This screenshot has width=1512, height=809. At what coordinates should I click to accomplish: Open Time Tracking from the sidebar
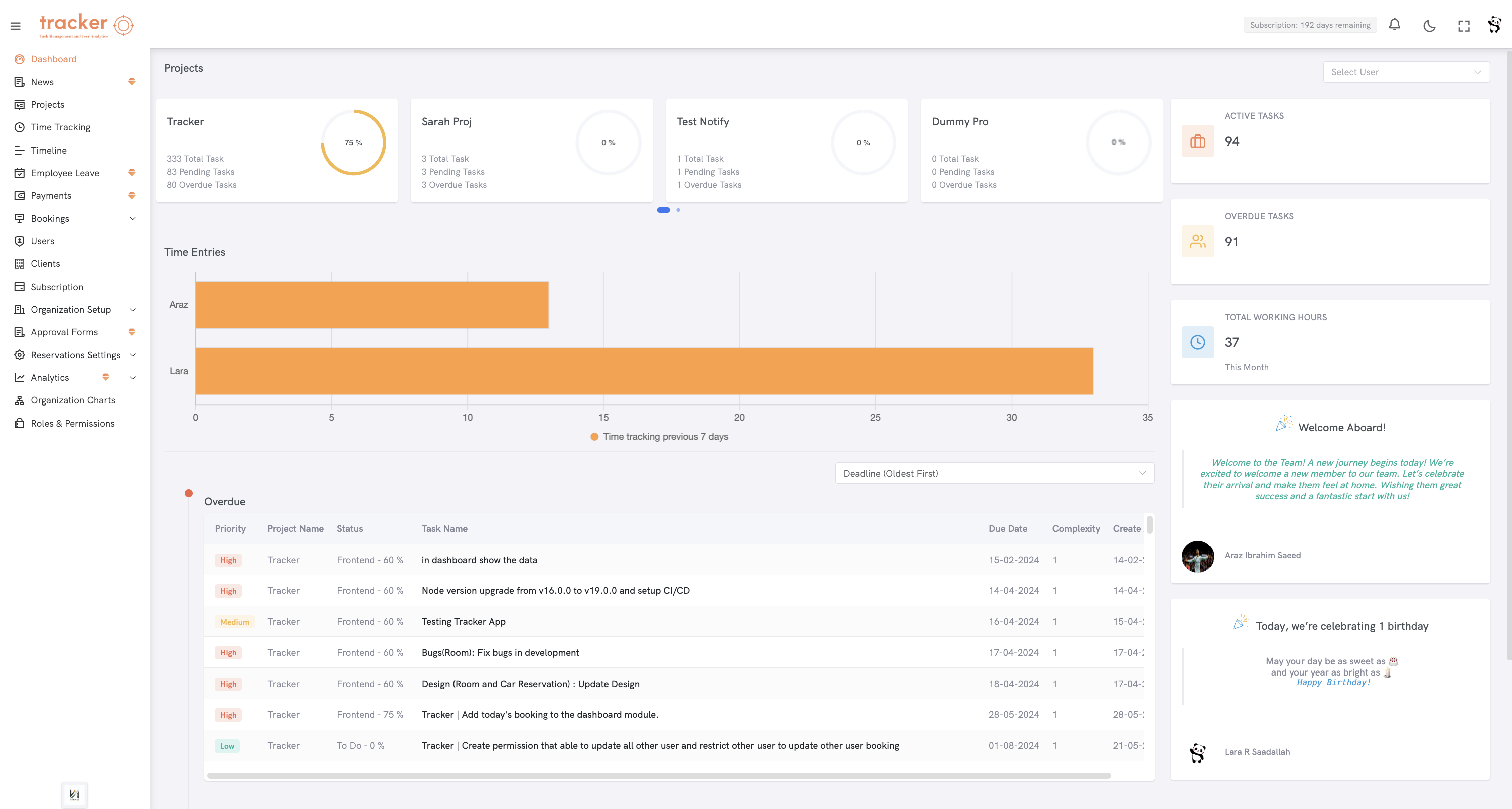61,127
